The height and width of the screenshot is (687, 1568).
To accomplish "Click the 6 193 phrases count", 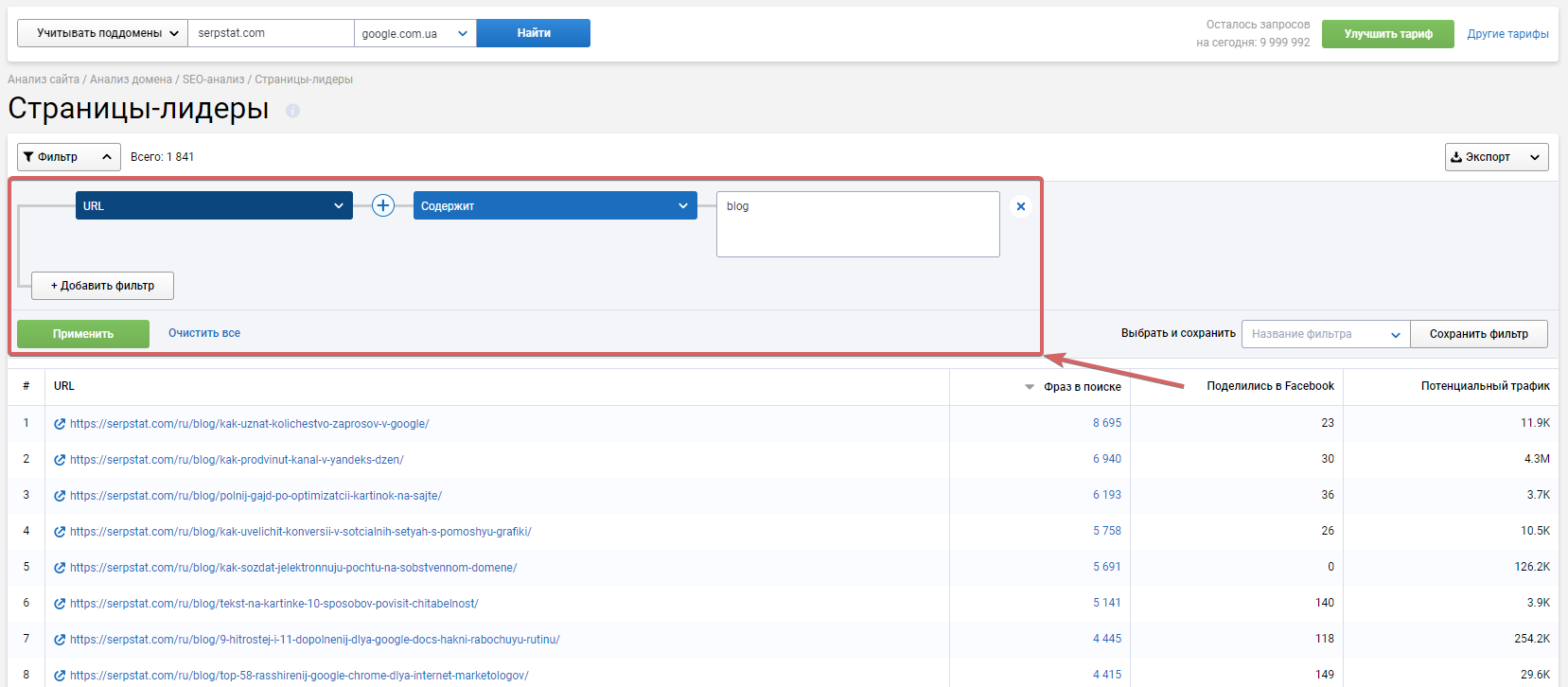I will click(x=1107, y=495).
